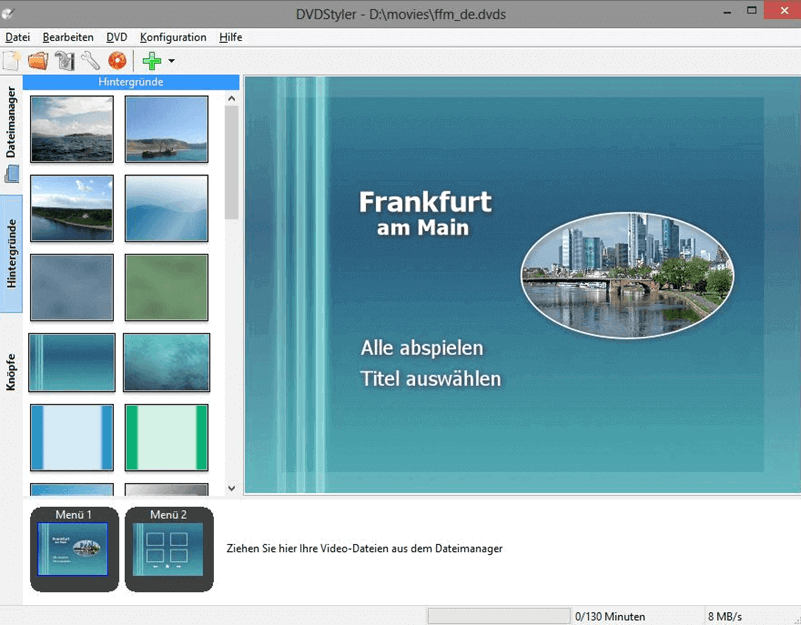Select the Menü 2 thumbnail in titleset bar
The image size is (801, 625).
169,549
